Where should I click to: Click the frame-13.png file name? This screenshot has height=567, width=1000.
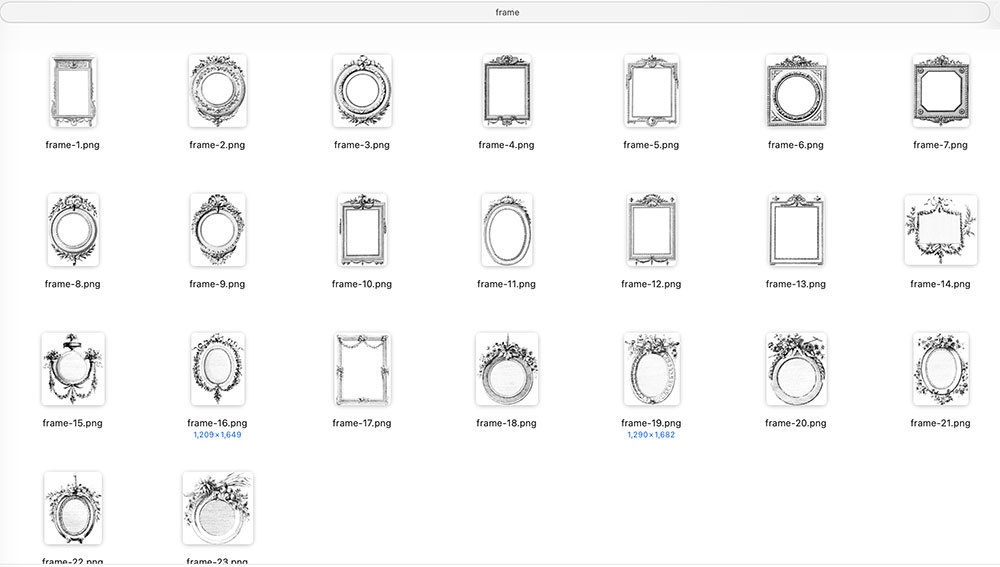[x=796, y=284]
